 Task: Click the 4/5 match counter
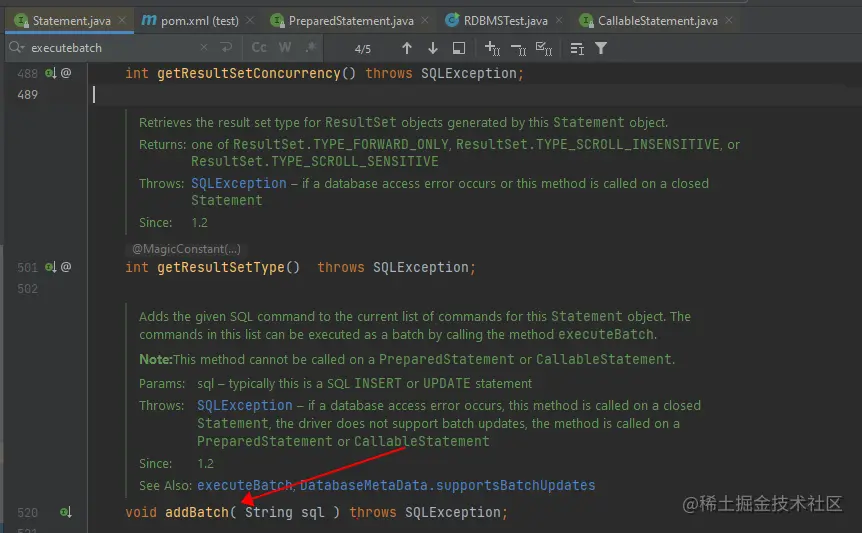tap(363, 49)
